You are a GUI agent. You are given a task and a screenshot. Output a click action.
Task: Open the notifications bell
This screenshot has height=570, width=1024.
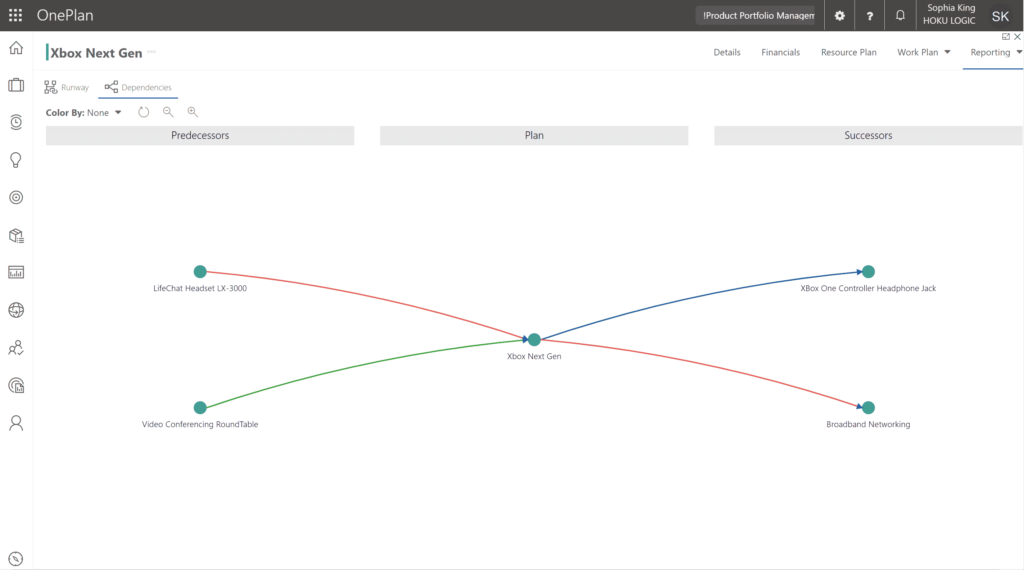coord(900,15)
